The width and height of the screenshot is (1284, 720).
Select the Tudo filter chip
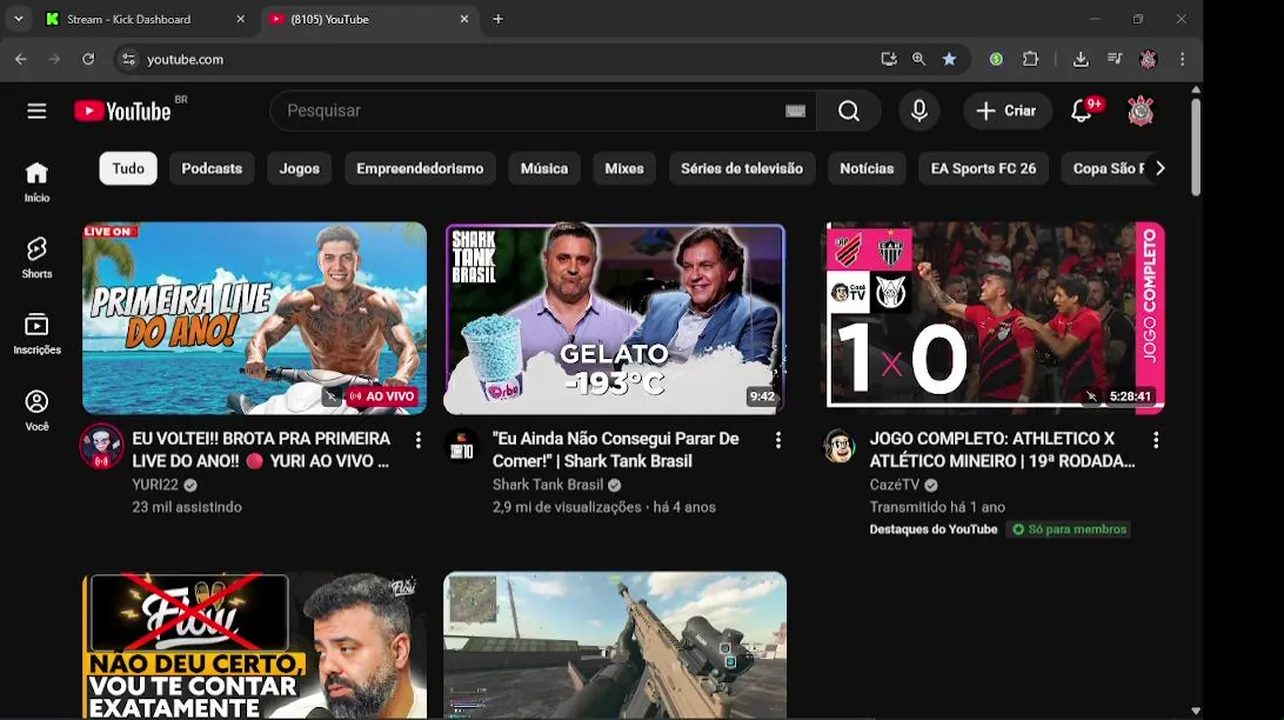(x=128, y=168)
